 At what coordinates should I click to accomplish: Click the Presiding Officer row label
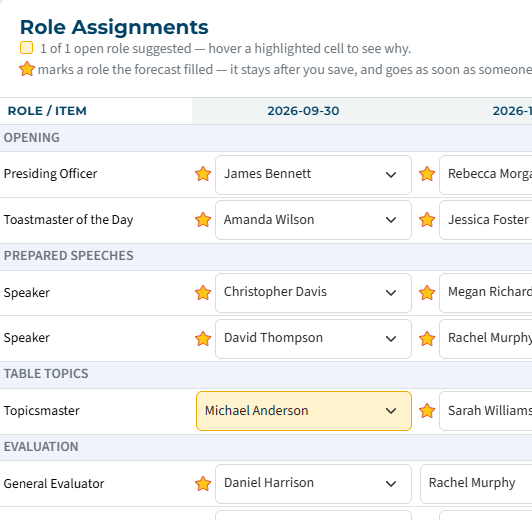click(x=50, y=174)
